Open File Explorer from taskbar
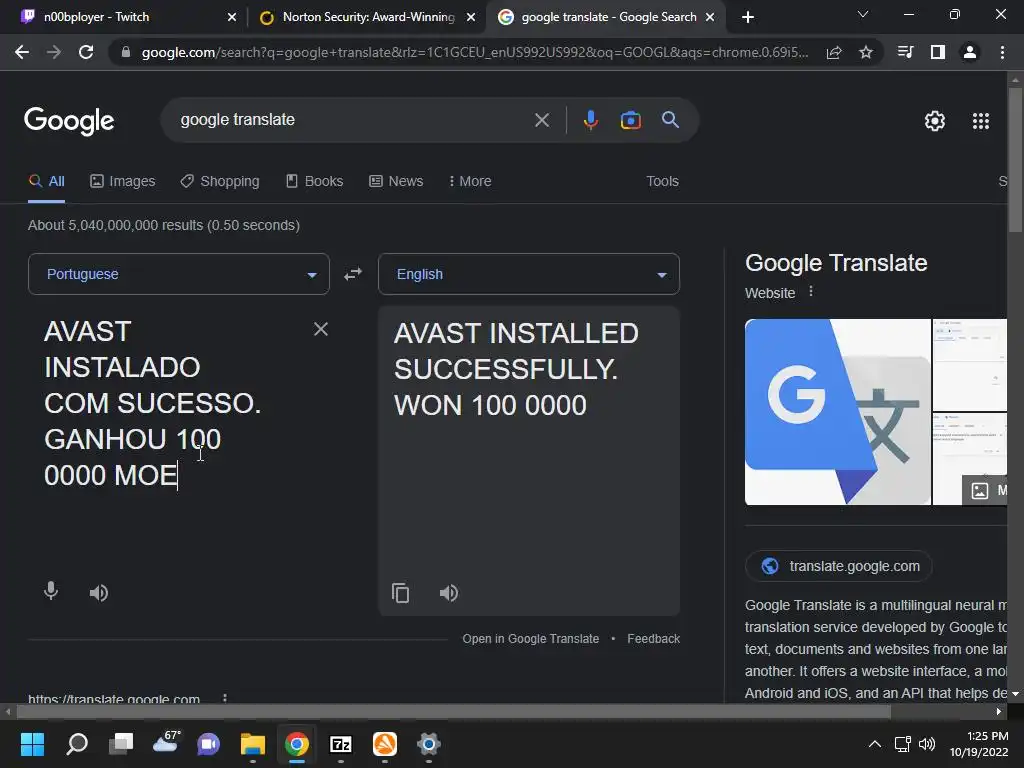 coord(253,744)
